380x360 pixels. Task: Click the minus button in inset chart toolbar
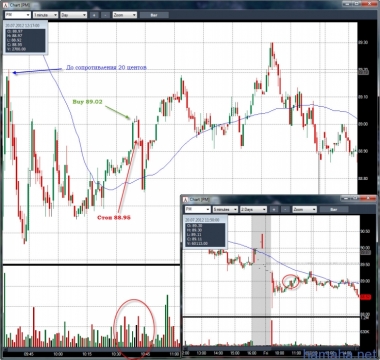285,209
